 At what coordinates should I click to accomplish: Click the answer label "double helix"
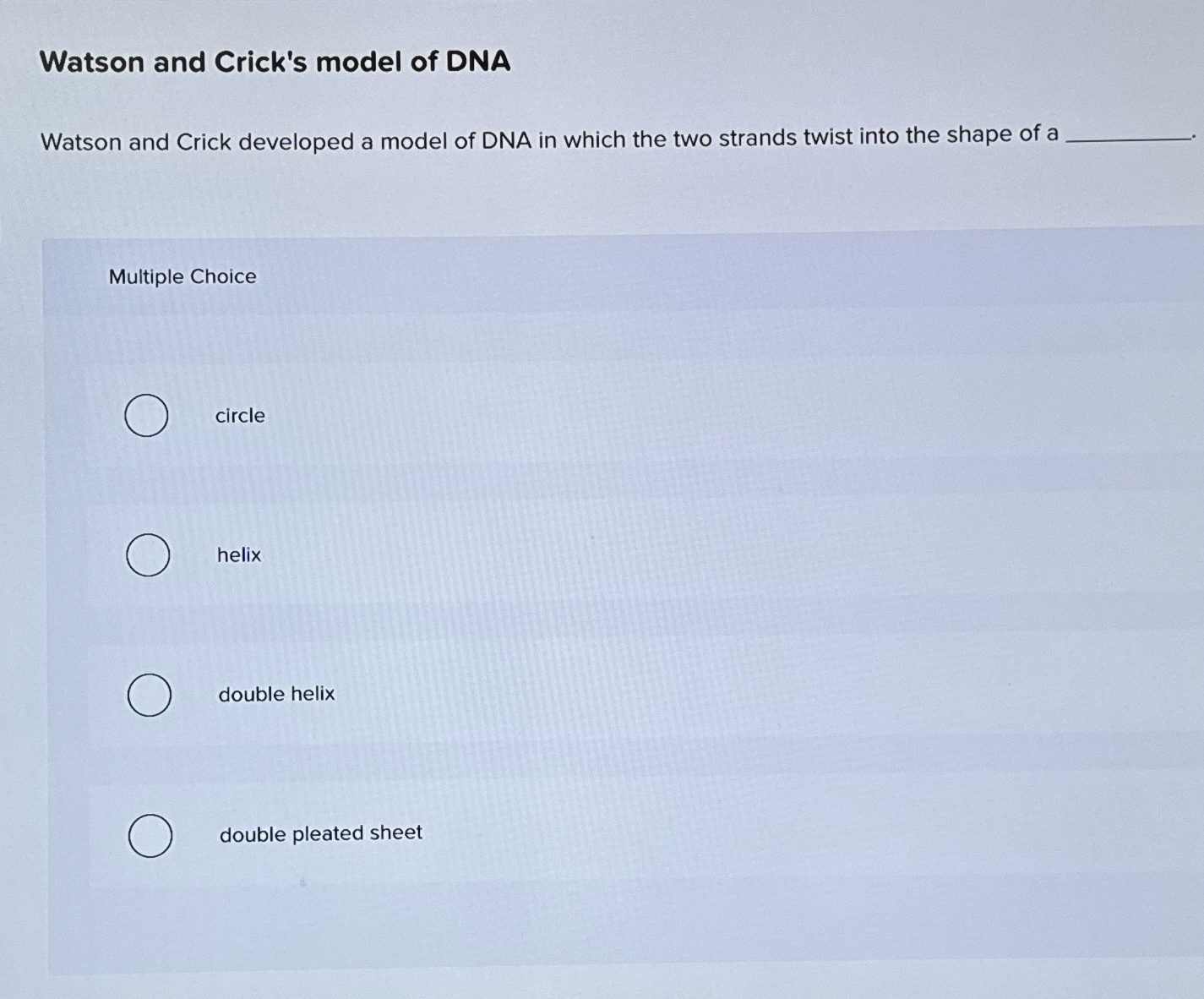click(276, 694)
